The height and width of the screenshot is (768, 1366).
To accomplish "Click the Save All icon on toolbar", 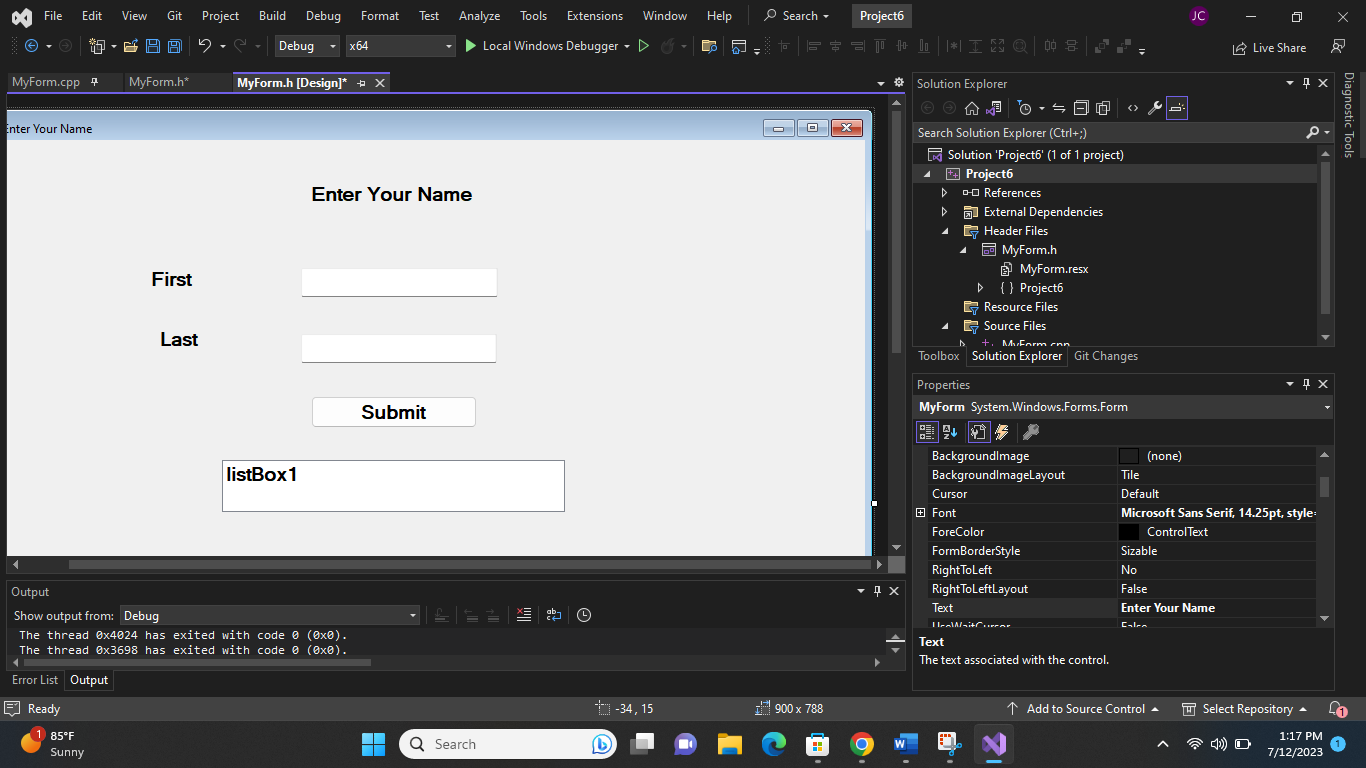I will [175, 47].
